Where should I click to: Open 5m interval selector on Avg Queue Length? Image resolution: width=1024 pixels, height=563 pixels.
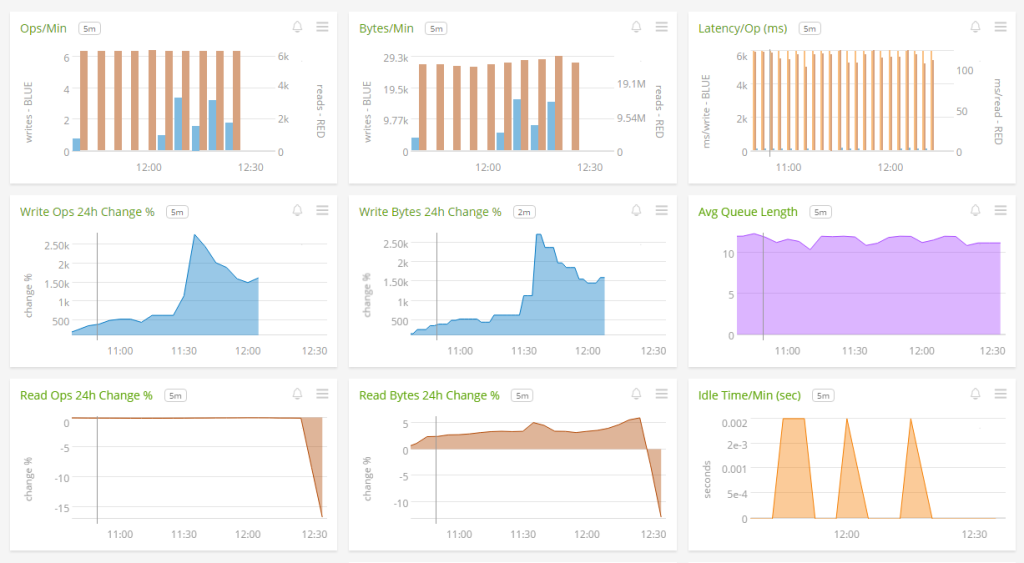tap(819, 212)
